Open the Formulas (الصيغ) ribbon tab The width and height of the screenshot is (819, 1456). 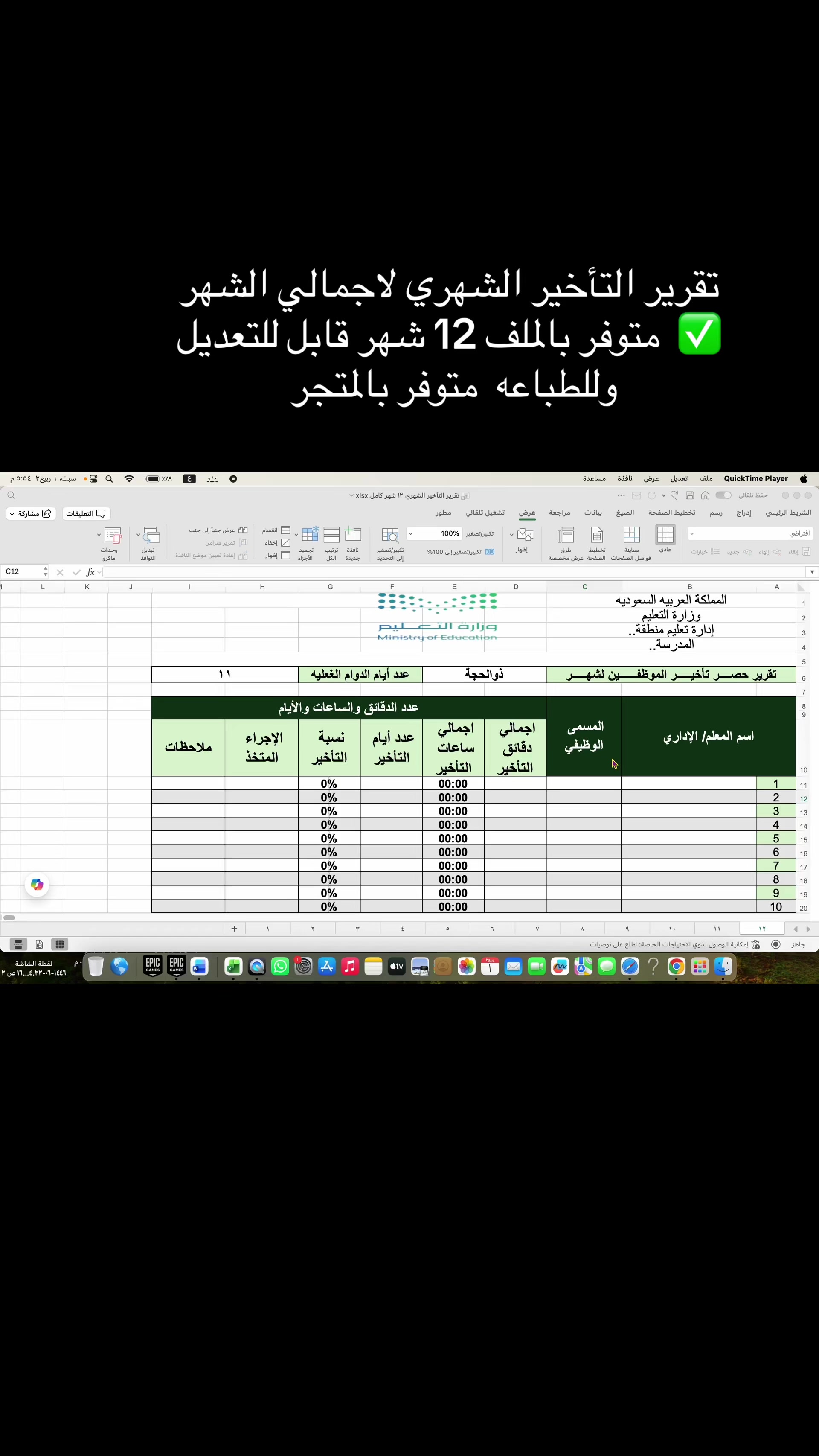(624, 513)
